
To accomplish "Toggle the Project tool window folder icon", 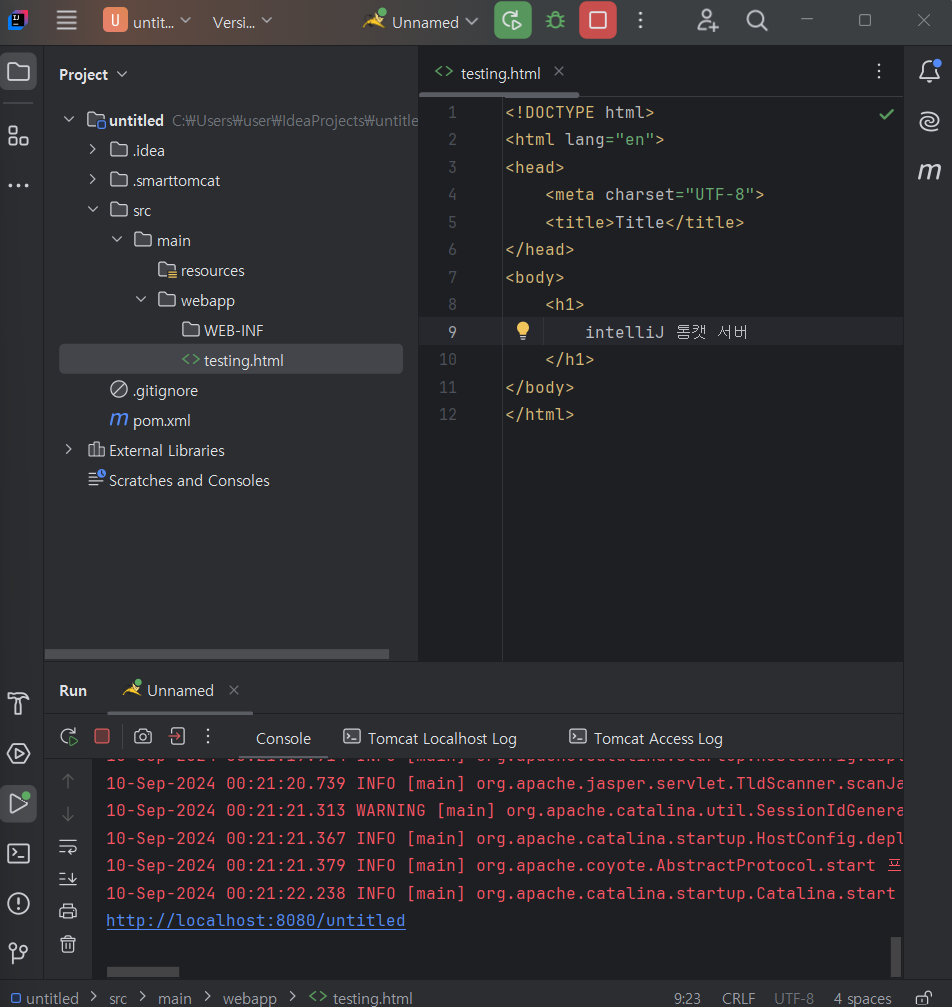I will tap(18, 71).
